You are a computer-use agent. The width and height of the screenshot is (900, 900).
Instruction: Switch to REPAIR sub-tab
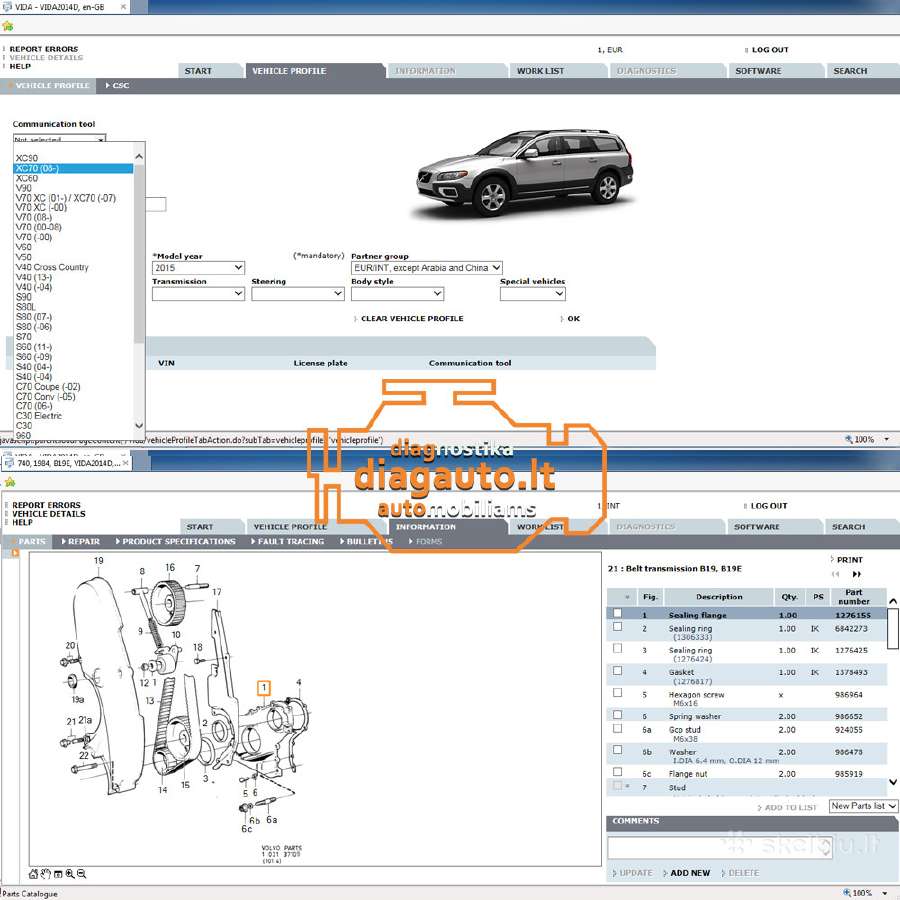[x=80, y=541]
